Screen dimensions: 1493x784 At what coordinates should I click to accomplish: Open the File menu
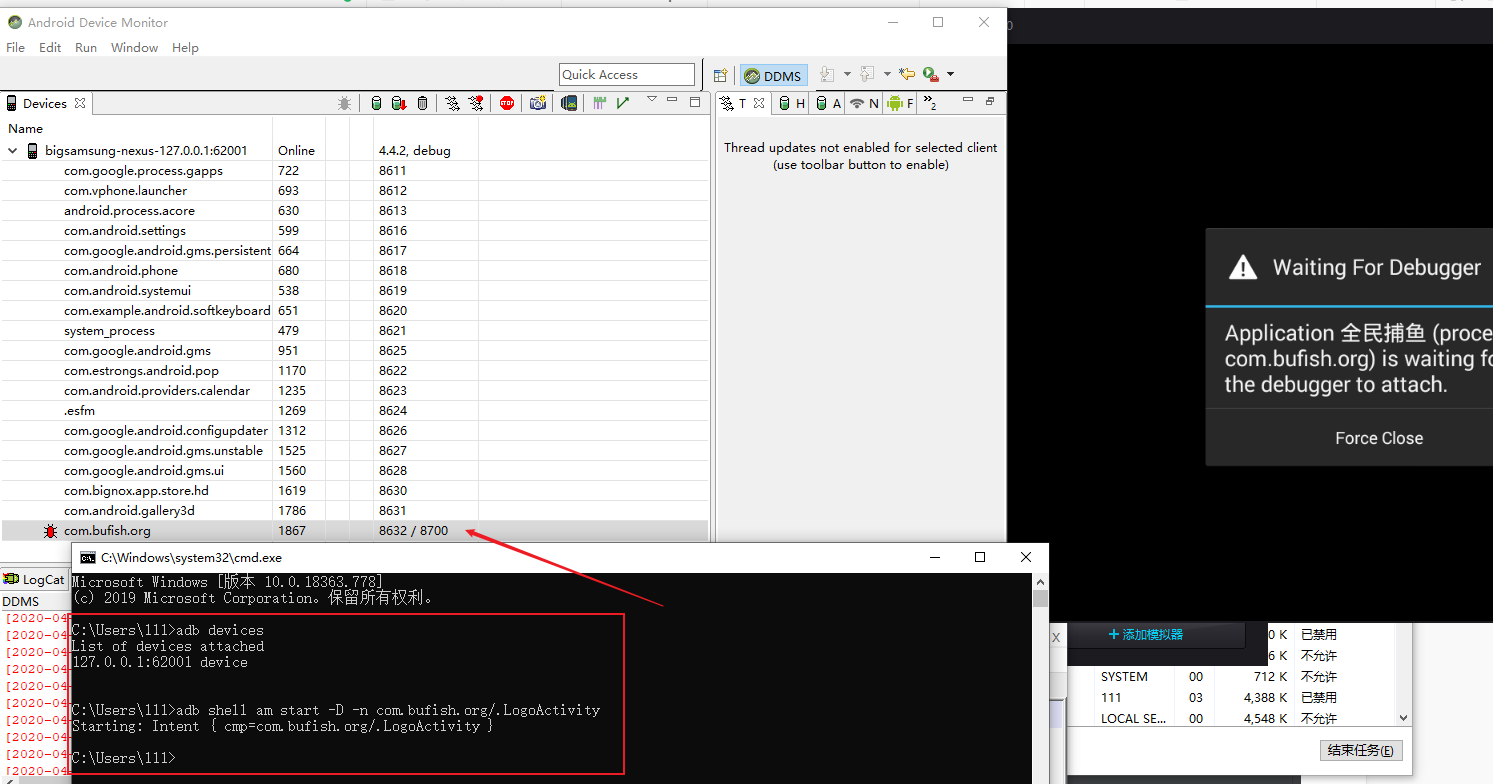tap(16, 47)
